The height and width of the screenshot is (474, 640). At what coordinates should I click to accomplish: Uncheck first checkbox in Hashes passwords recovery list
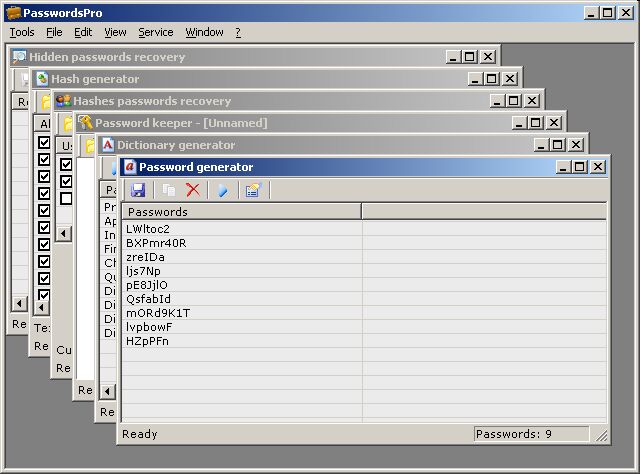coord(66,164)
